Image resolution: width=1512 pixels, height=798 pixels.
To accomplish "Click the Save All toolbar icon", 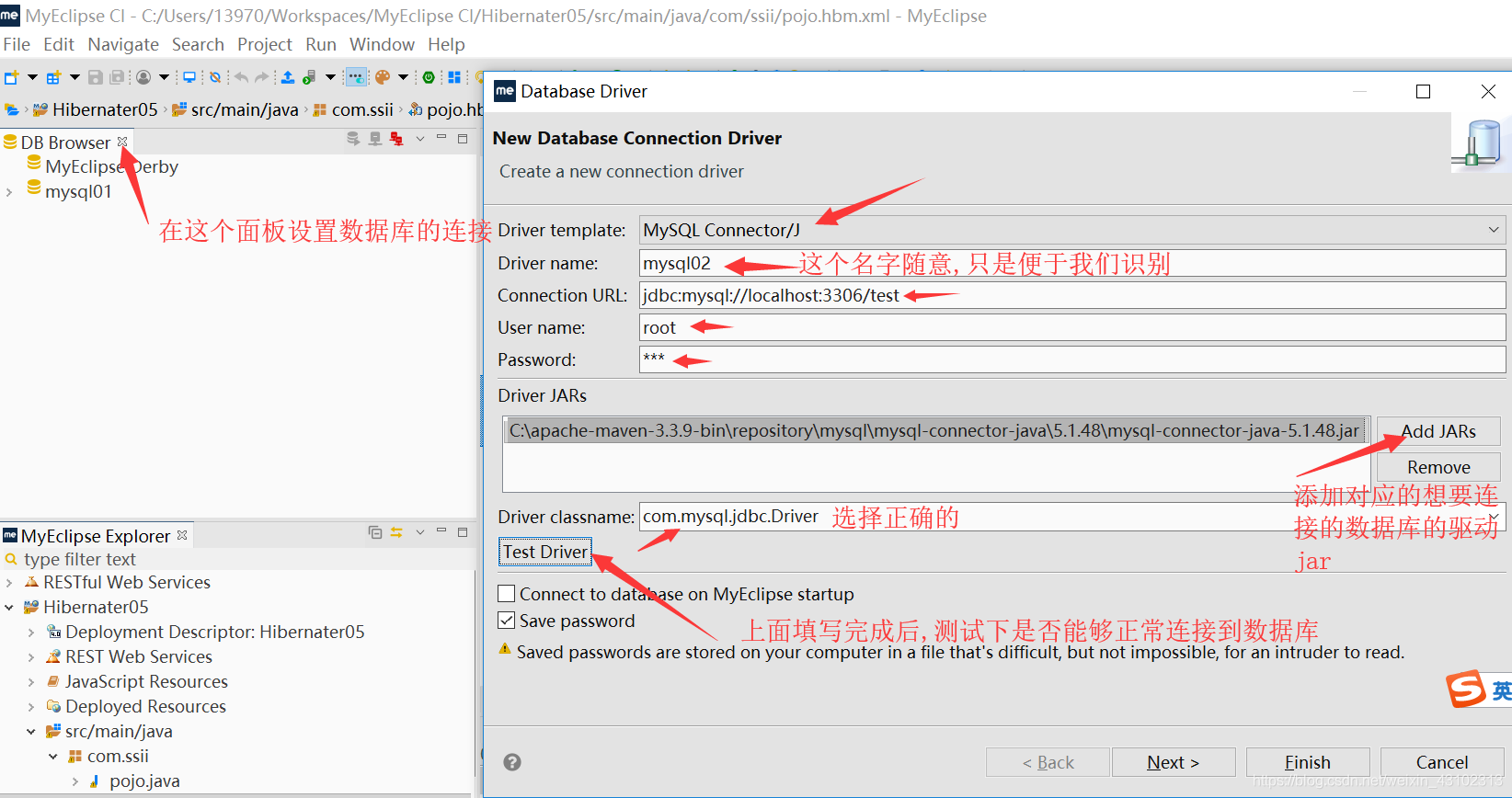I will click(117, 78).
